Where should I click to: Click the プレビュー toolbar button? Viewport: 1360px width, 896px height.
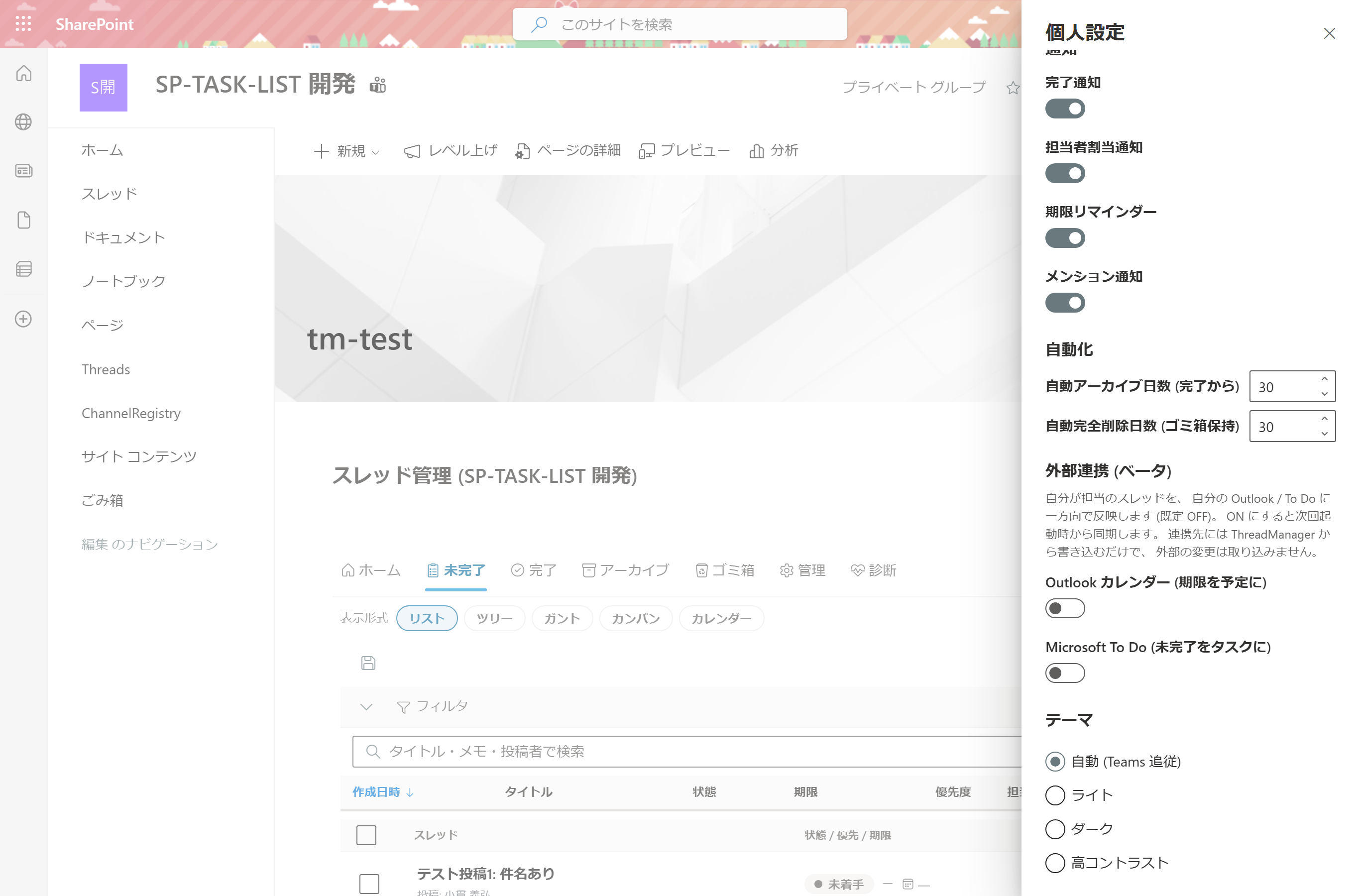[x=684, y=151]
